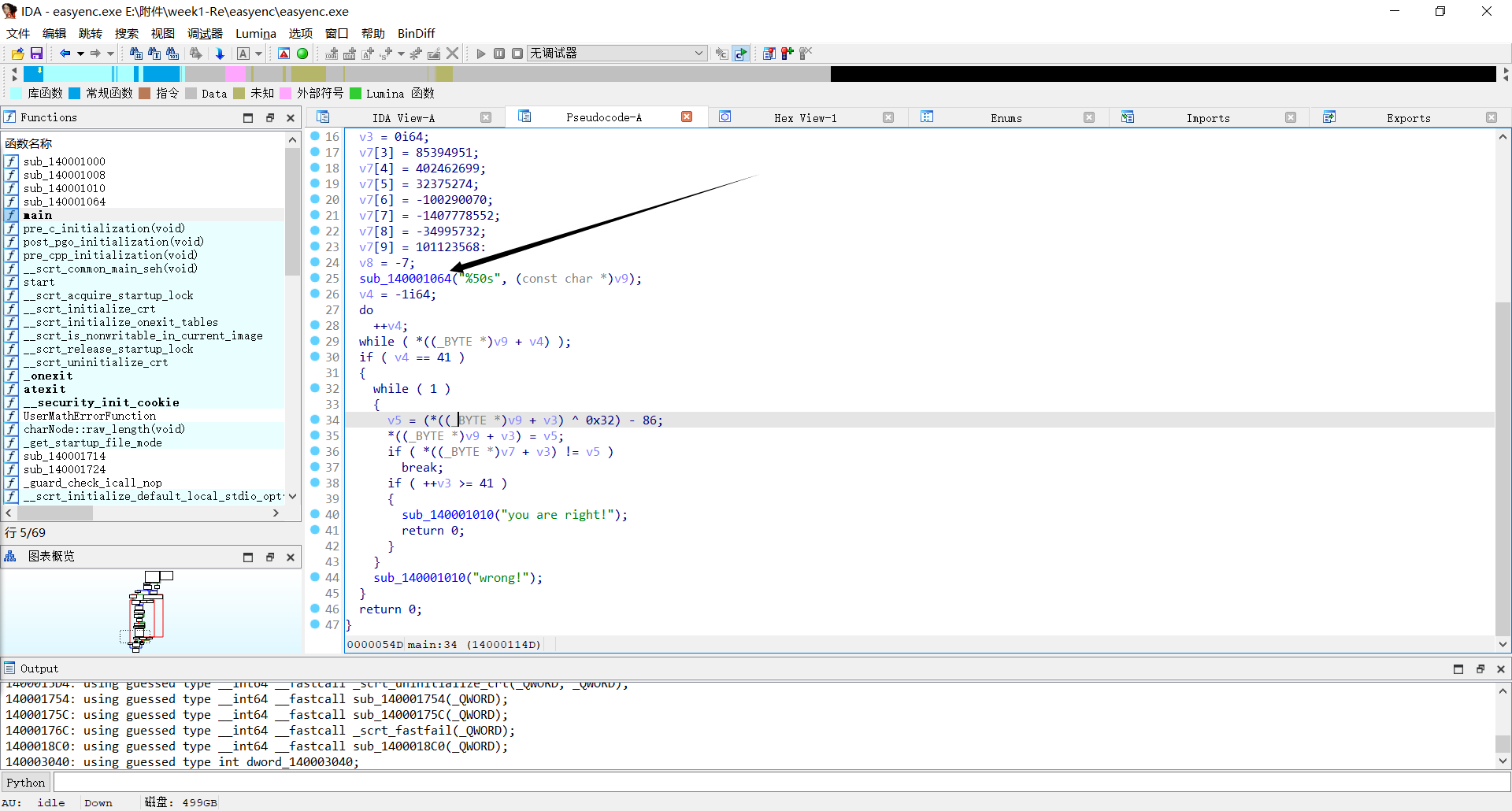The height and width of the screenshot is (811, 1512).
Task: Toggle breakpoint dot on line 34
Action: point(315,420)
